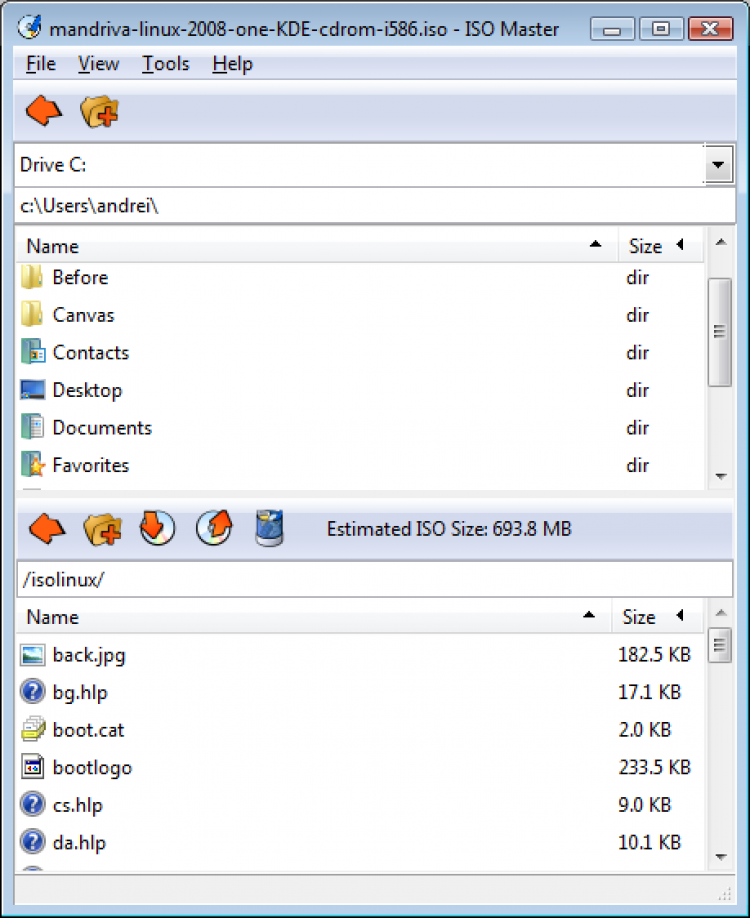Open the Drive C: dropdown
The image size is (750, 918).
tap(717, 165)
